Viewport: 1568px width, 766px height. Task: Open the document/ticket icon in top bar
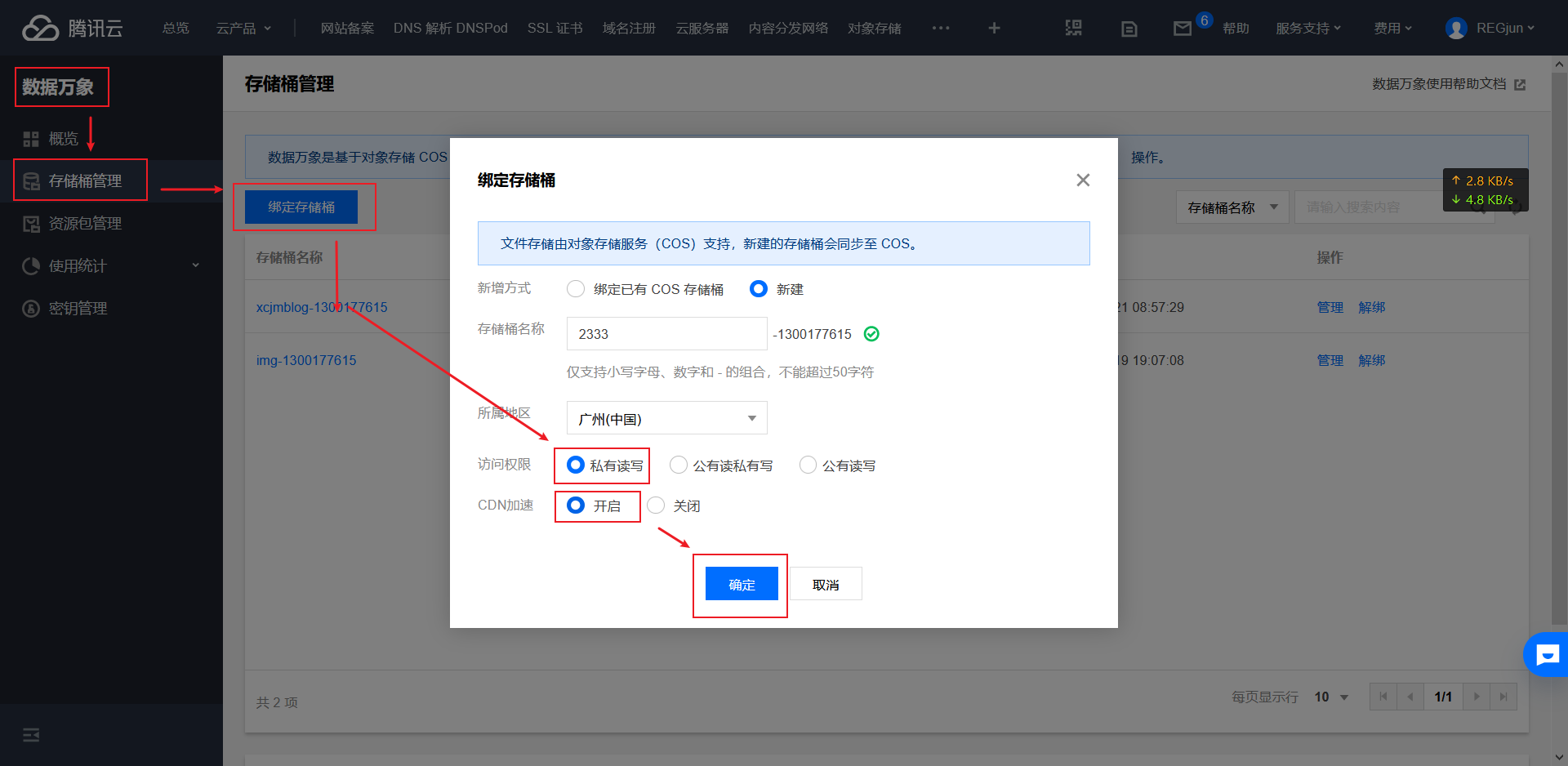coord(1129,29)
